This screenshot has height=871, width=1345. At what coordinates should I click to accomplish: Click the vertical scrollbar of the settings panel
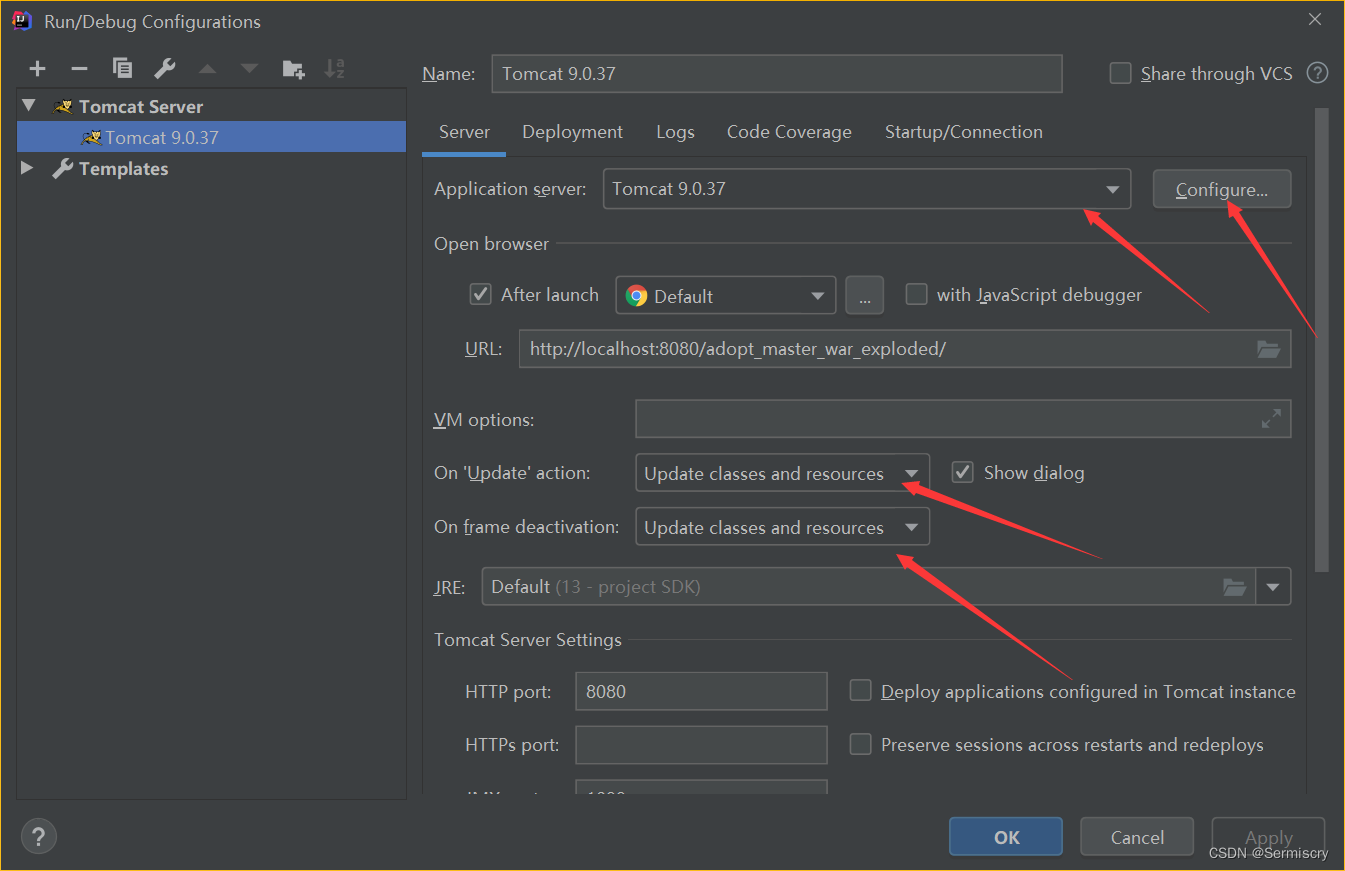tap(1321, 340)
